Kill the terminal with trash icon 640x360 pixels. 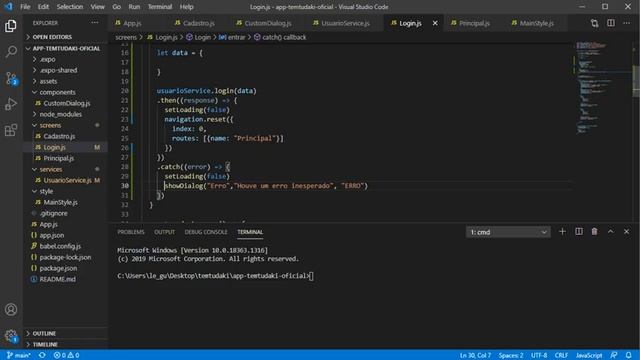tap(594, 231)
